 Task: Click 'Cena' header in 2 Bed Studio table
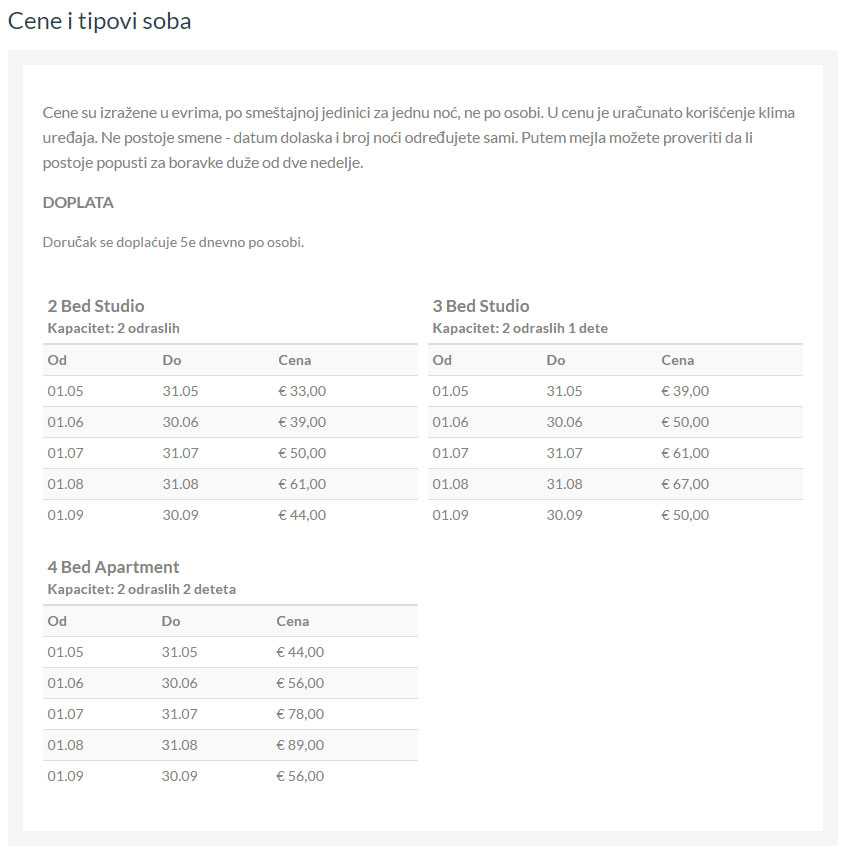coord(294,360)
